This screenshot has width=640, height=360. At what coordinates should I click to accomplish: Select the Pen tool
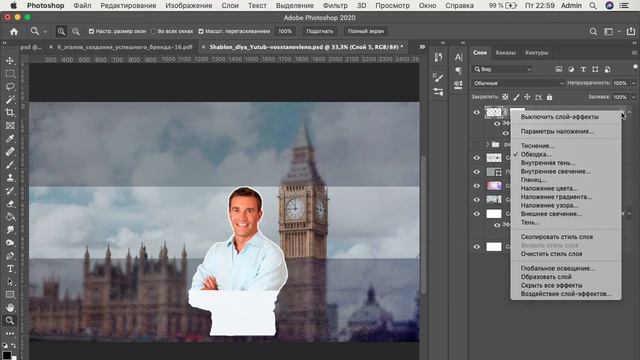[x=10, y=256]
